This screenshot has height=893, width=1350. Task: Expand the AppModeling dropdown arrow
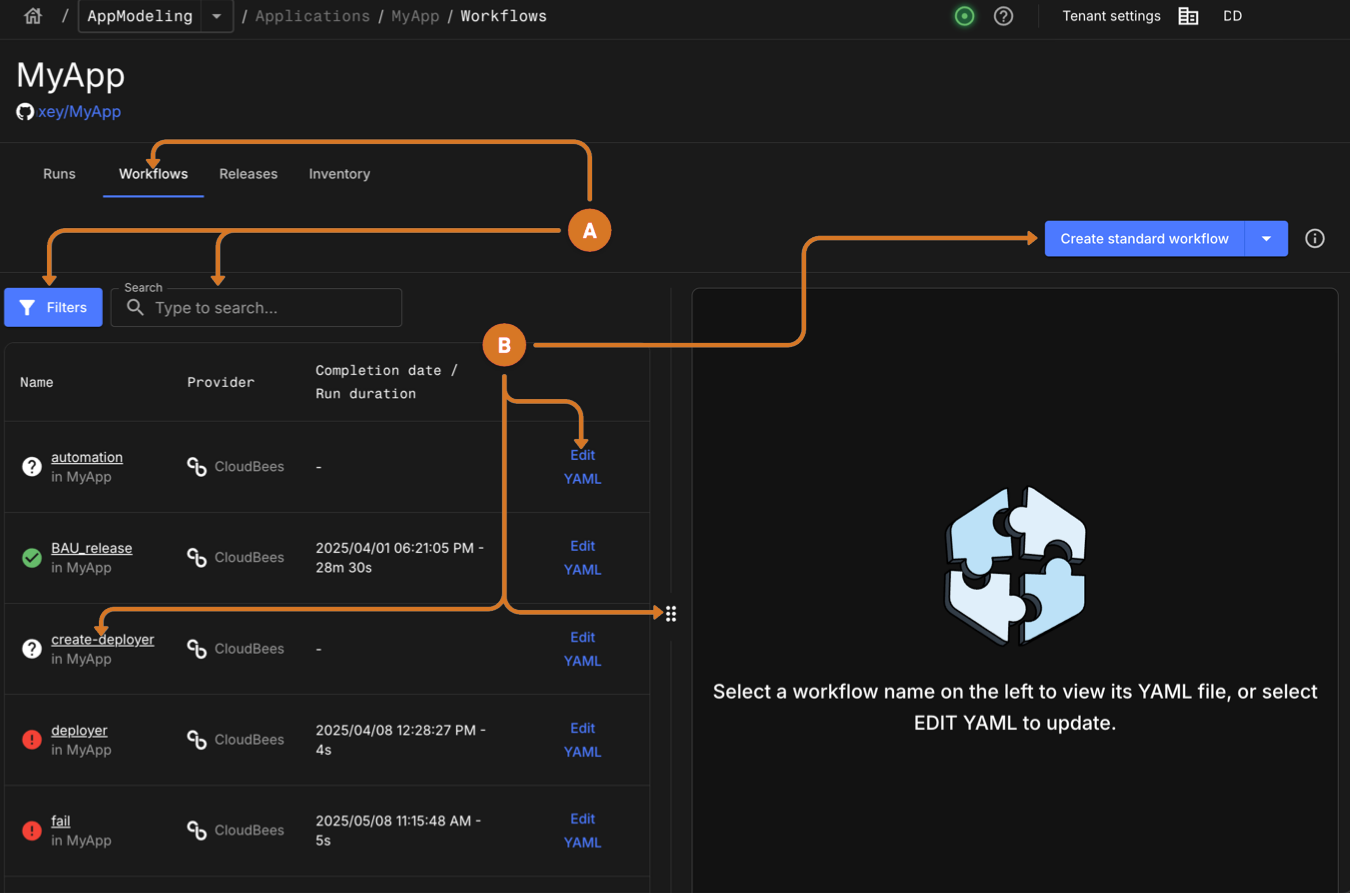pyautogui.click(x=216, y=16)
